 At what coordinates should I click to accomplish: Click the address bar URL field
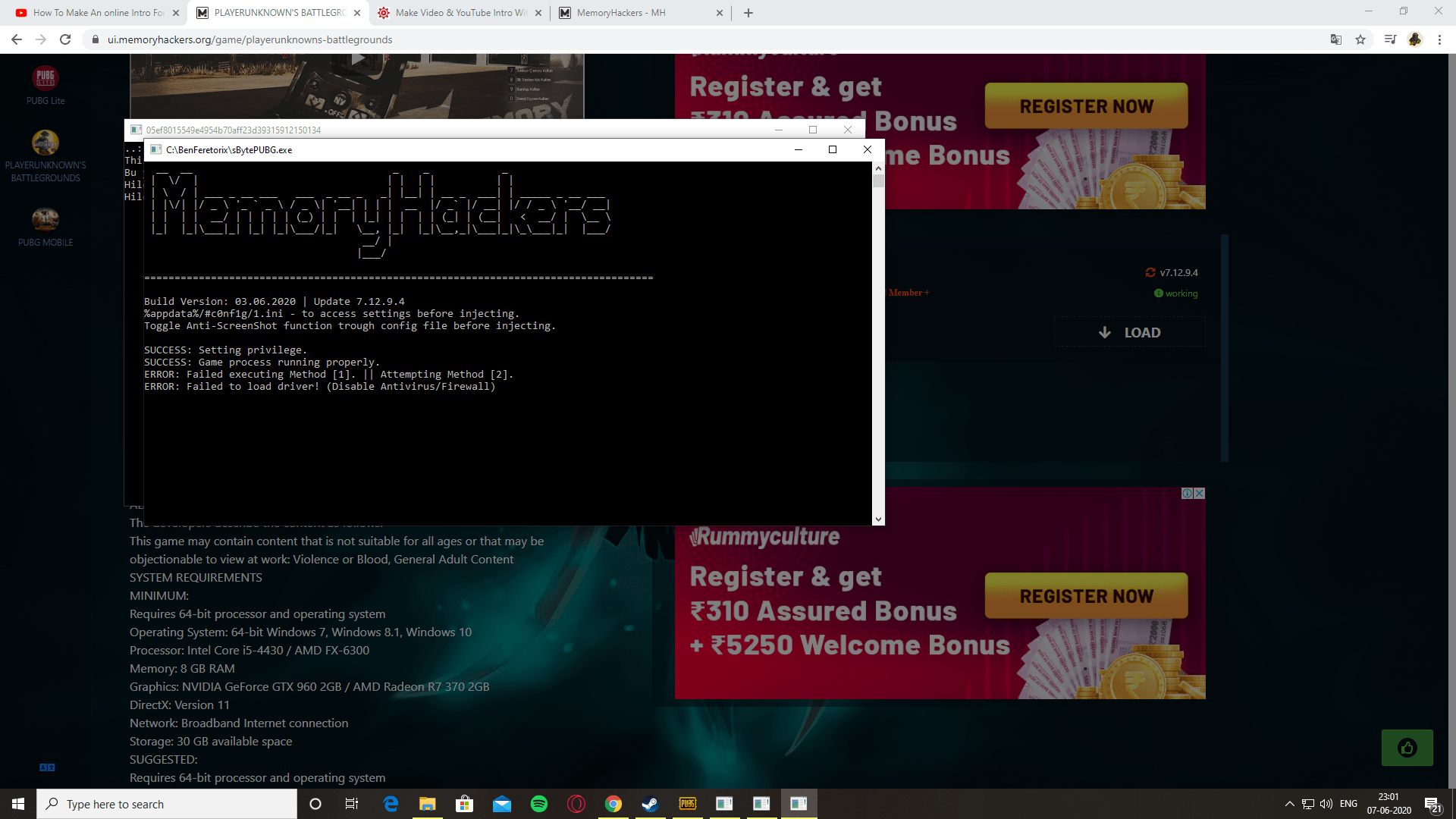pos(705,39)
